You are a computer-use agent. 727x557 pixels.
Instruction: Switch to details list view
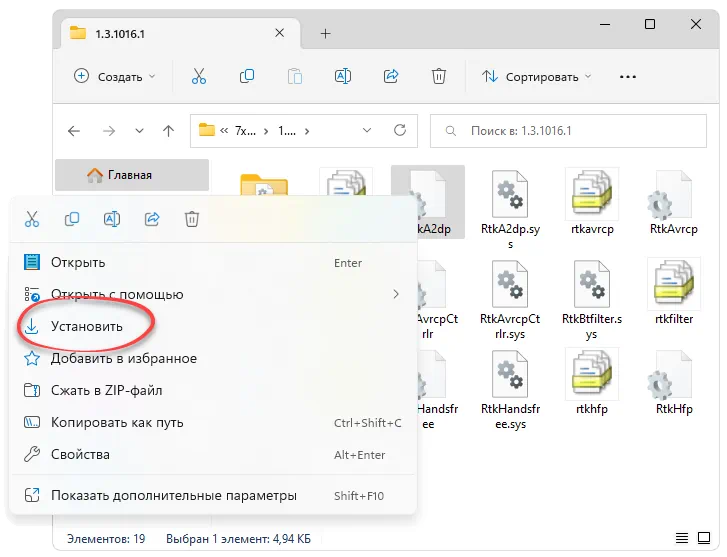pyautogui.click(x=682, y=538)
